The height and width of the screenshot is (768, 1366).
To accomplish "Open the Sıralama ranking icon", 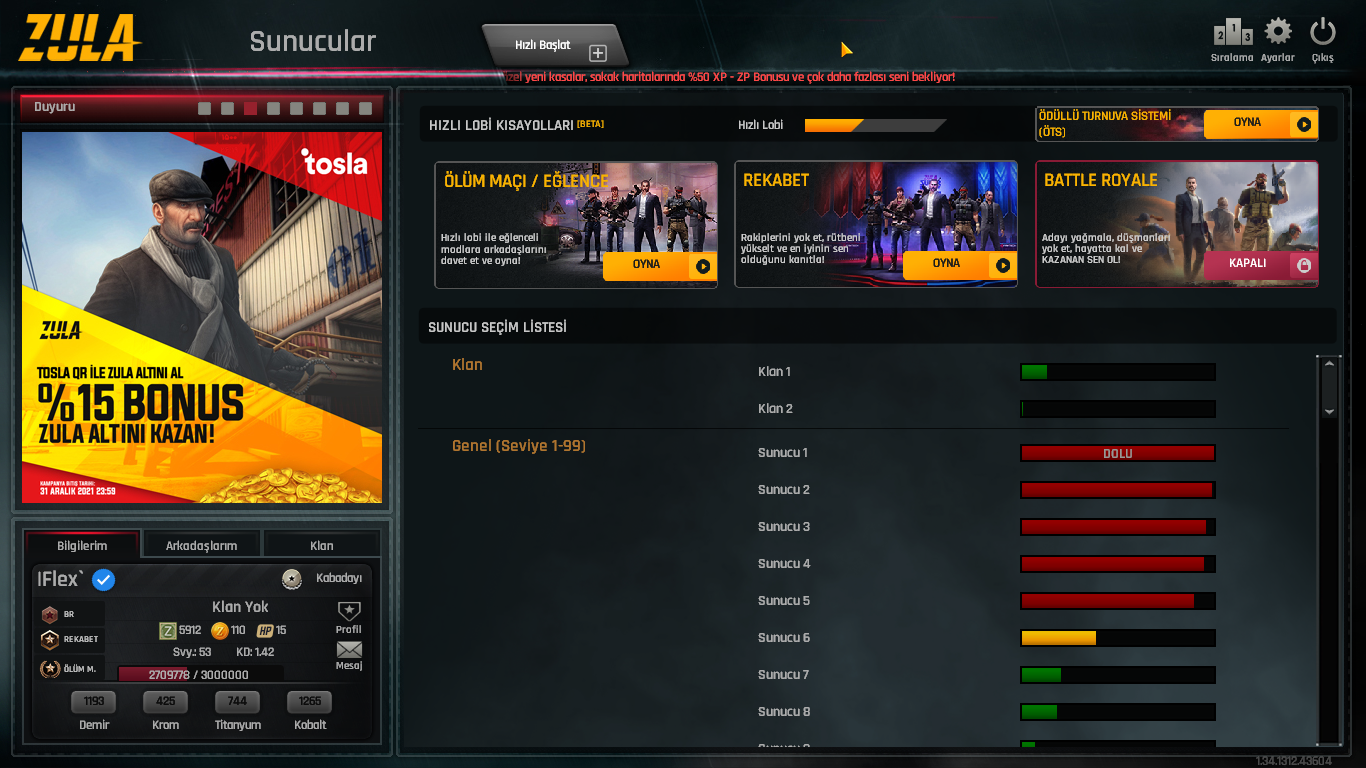I will 1232,33.
